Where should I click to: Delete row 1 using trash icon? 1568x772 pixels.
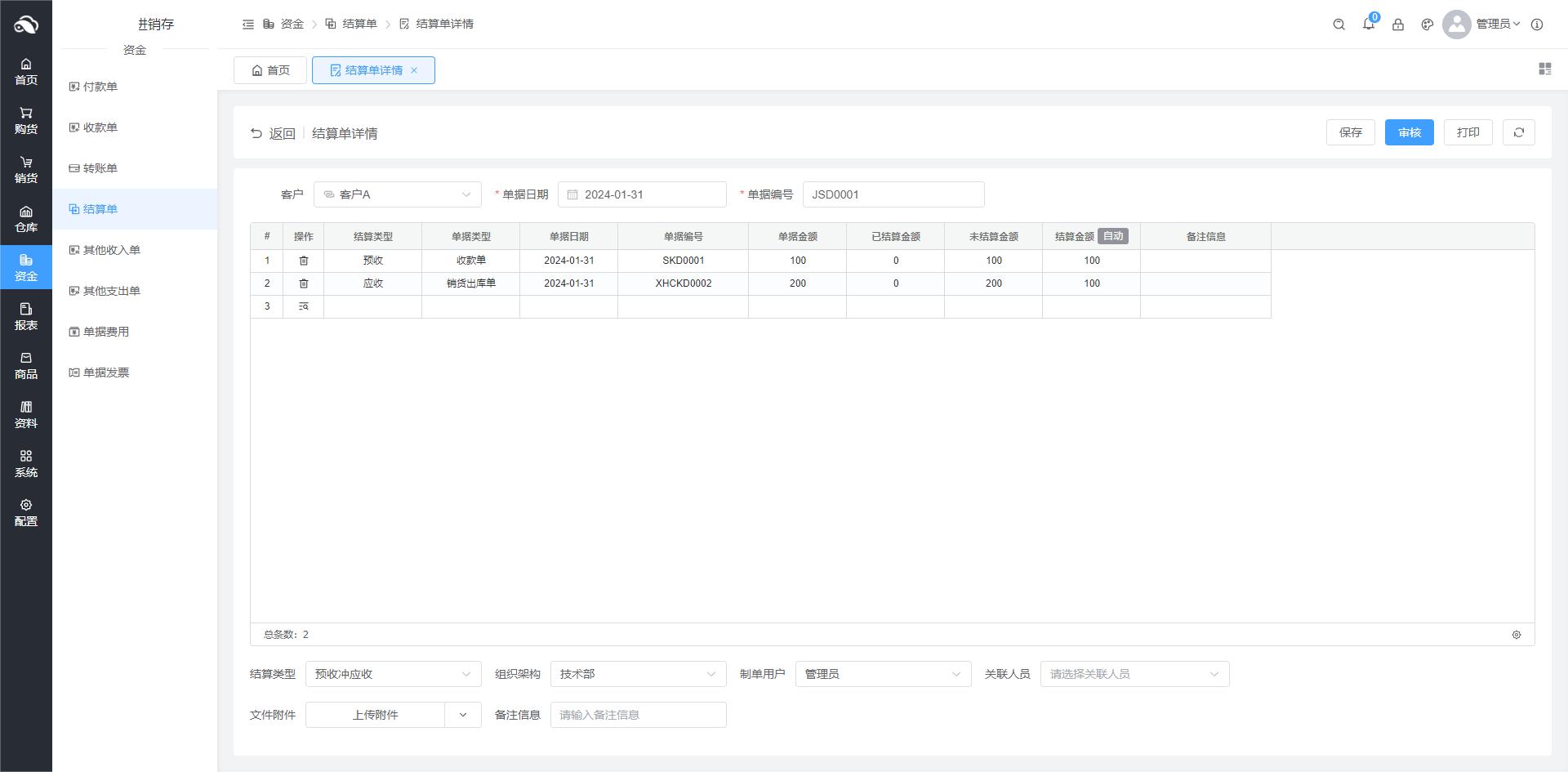304,261
